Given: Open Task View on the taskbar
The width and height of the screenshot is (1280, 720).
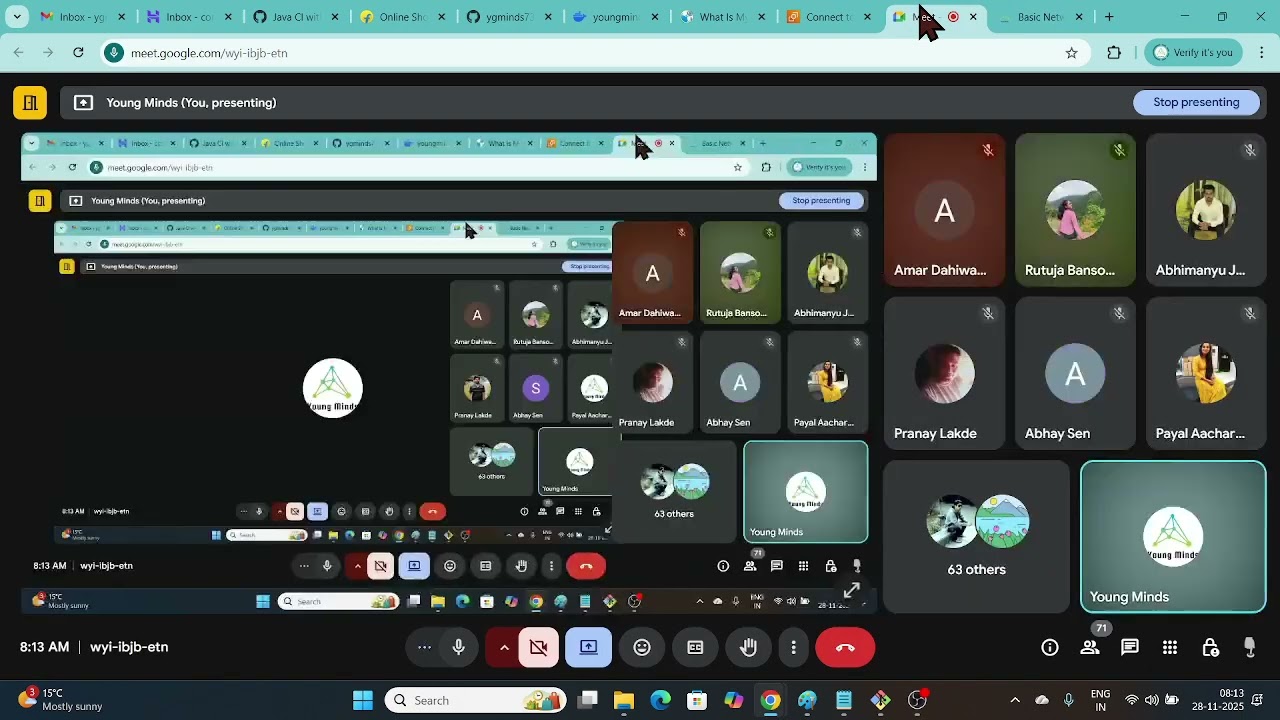Looking at the screenshot, I should [587, 700].
